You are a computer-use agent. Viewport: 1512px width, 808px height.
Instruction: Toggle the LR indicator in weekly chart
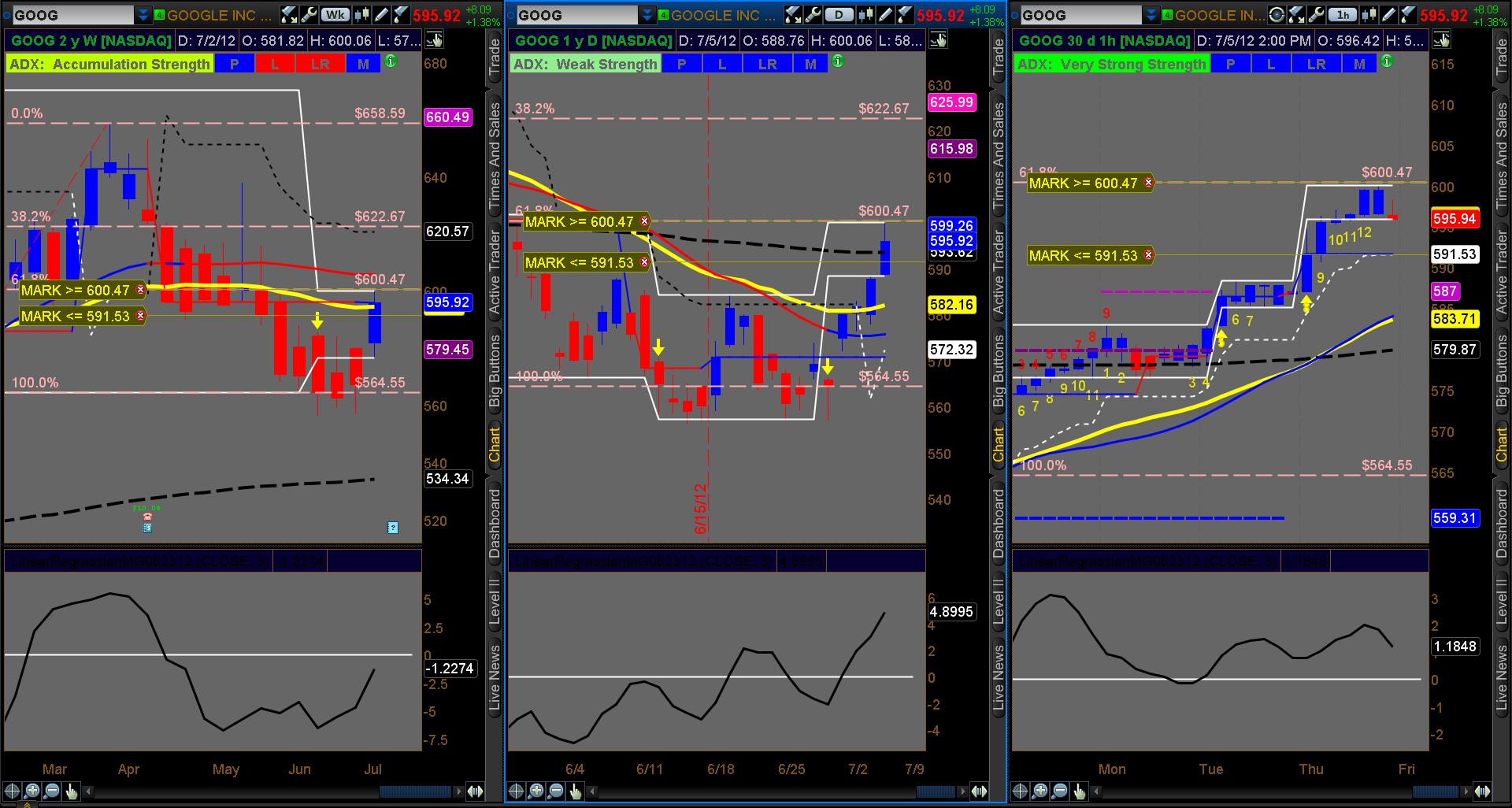320,64
